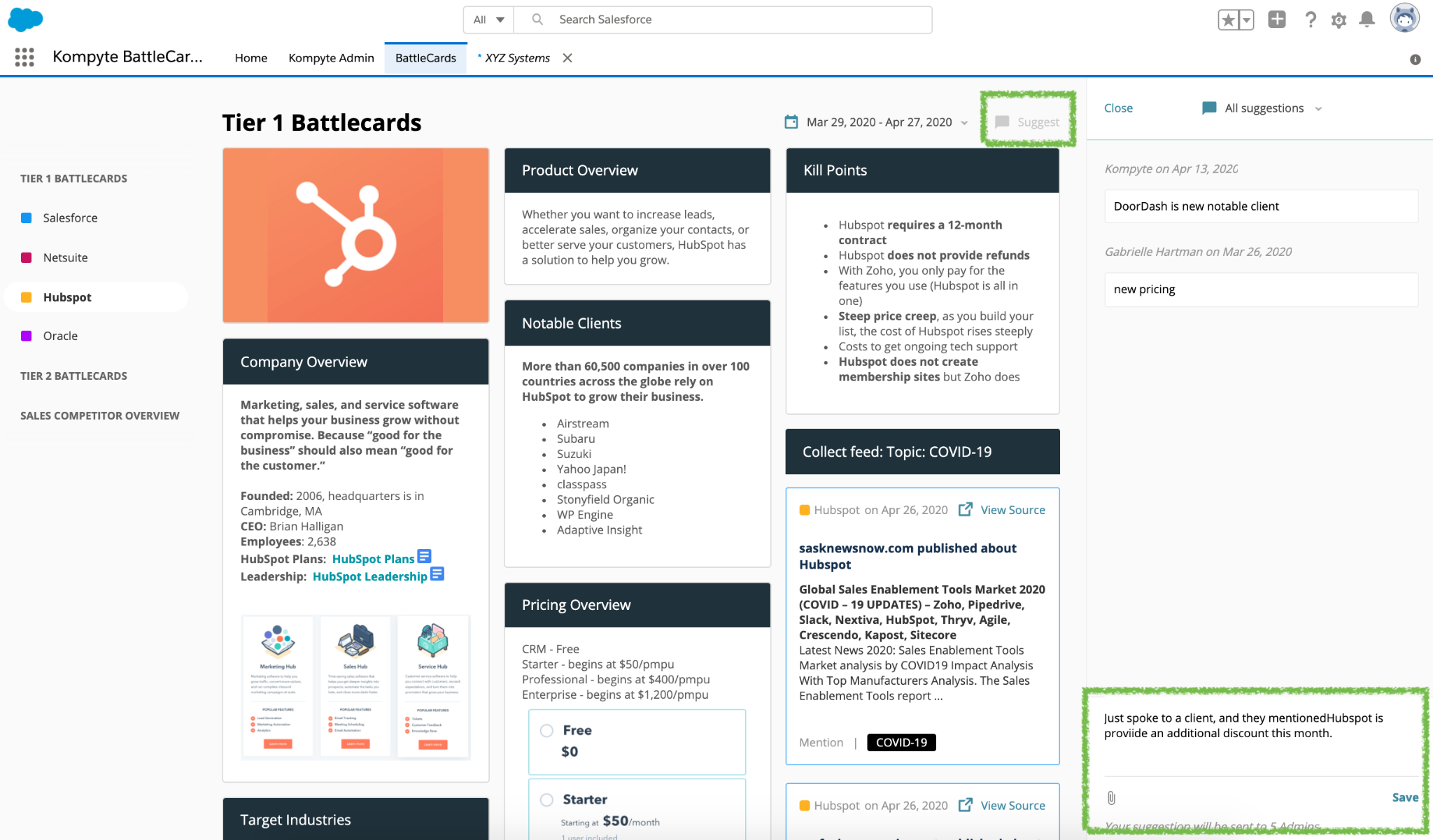Expand the date range dropdown chevron

tap(964, 122)
